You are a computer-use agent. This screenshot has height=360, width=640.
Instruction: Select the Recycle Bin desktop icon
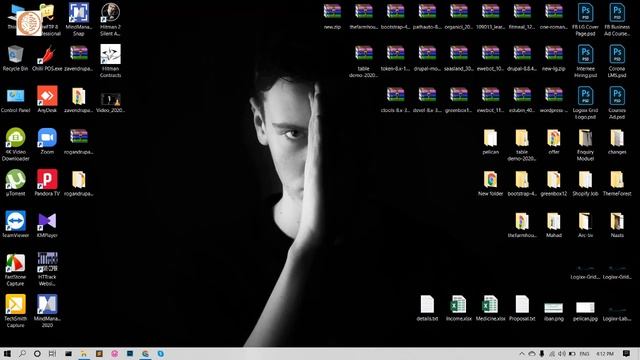tap(16, 58)
